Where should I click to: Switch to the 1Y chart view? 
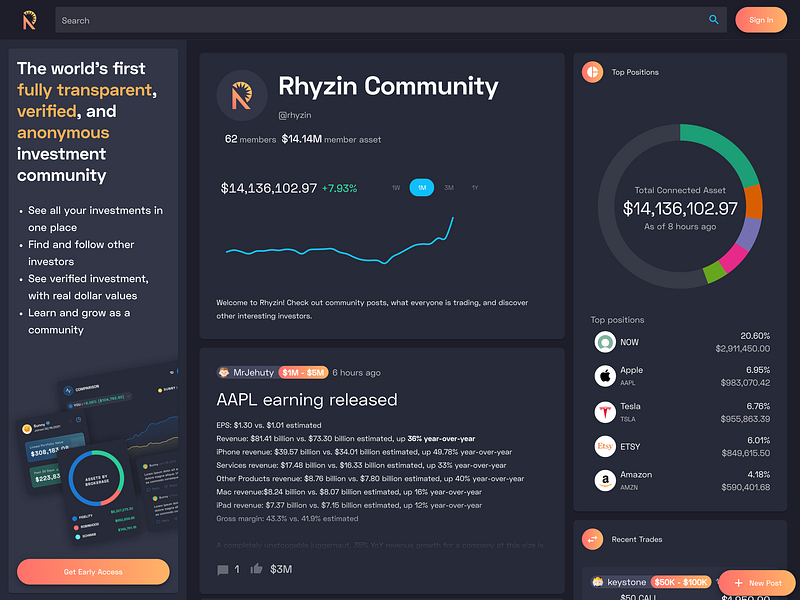[x=474, y=187]
